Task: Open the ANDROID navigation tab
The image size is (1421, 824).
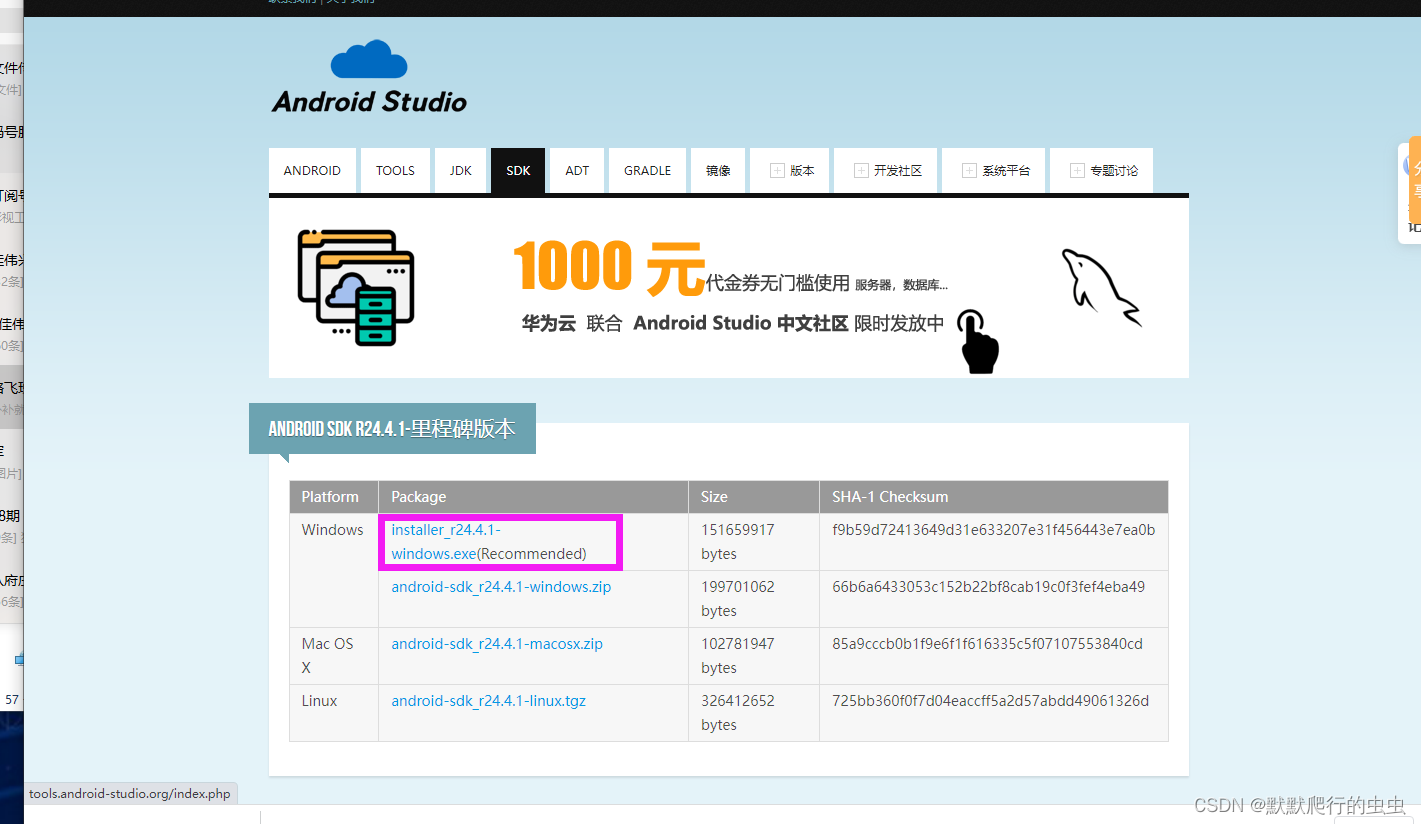Action: [312, 170]
